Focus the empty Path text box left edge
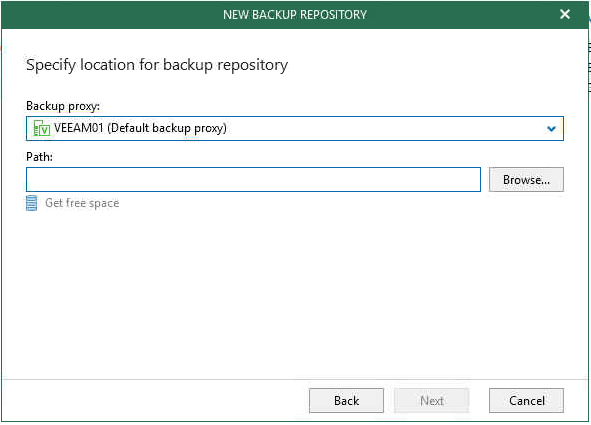 (x=34, y=179)
